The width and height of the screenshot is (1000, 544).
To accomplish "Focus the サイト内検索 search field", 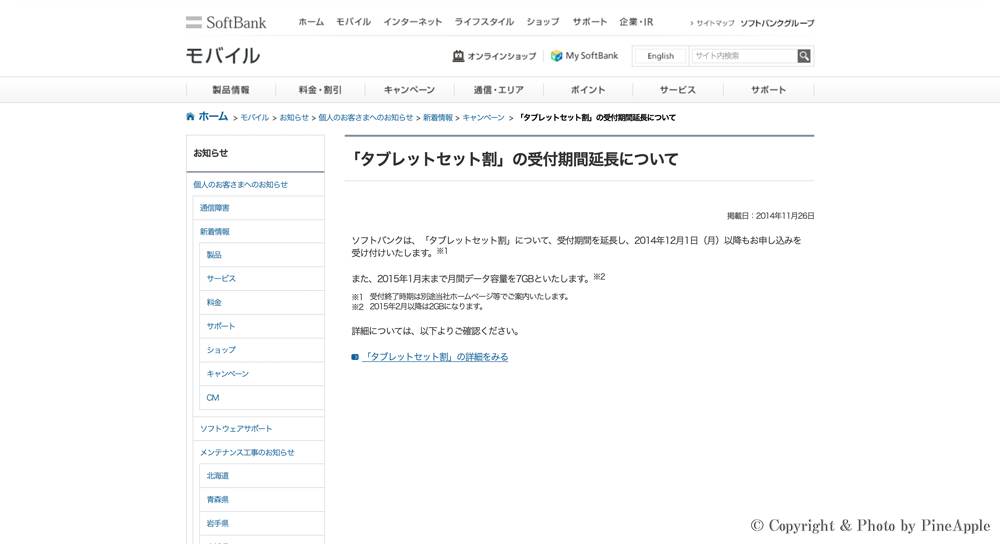I will pyautogui.click(x=744, y=56).
